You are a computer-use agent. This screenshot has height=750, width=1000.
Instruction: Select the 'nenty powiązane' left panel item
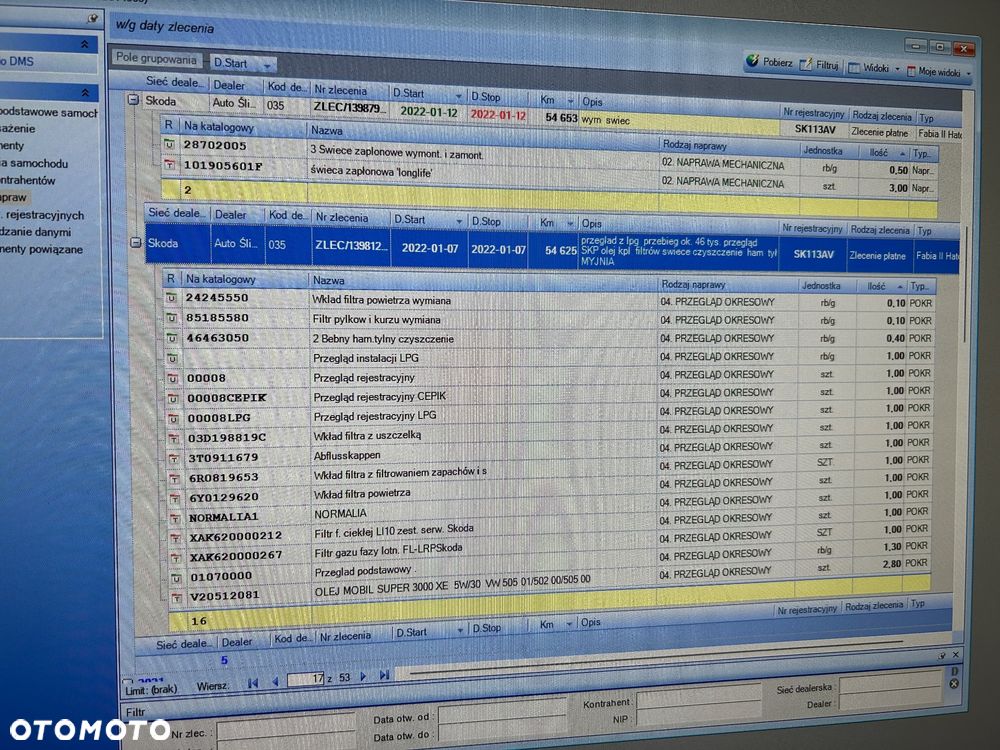pos(41,249)
